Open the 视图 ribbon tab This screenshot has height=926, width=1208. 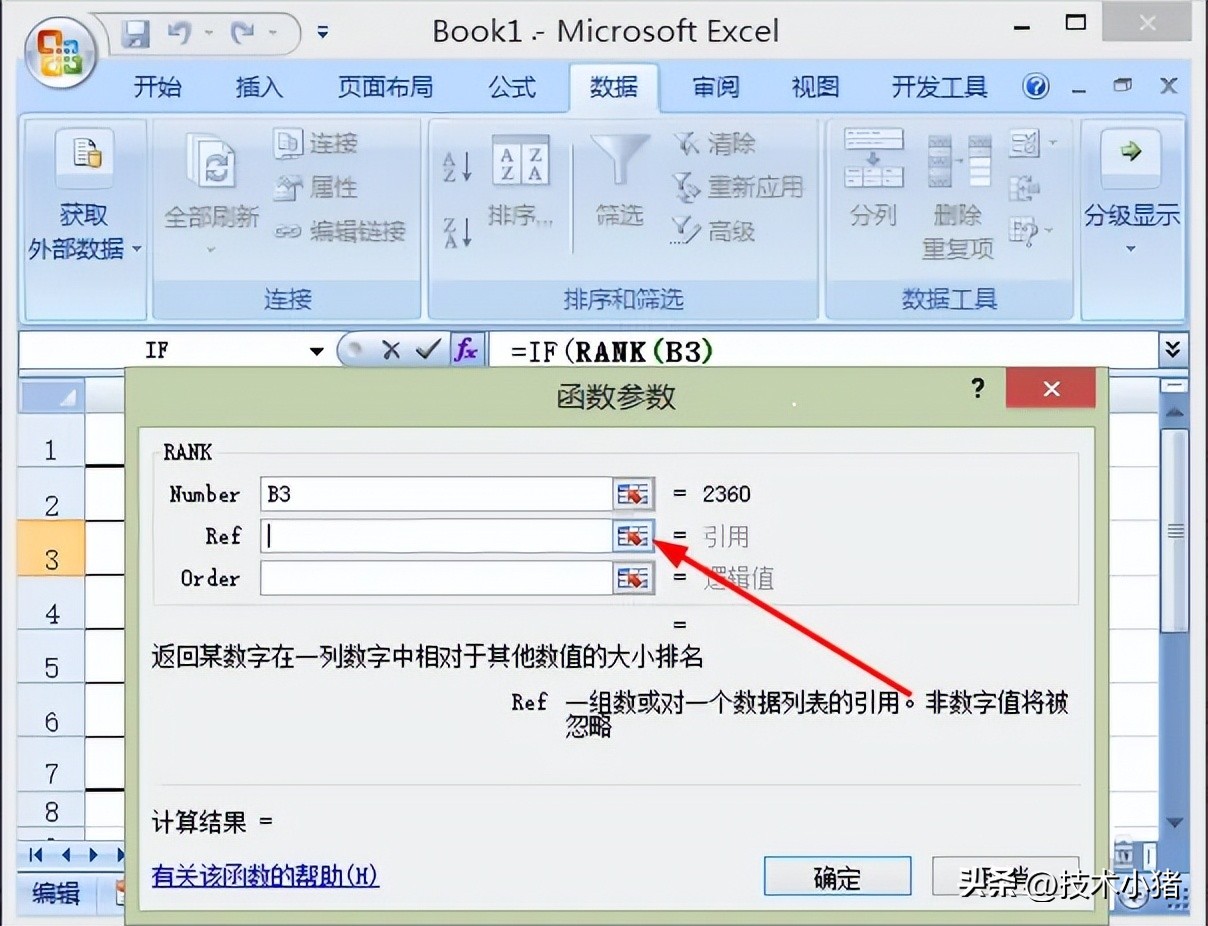(x=815, y=88)
